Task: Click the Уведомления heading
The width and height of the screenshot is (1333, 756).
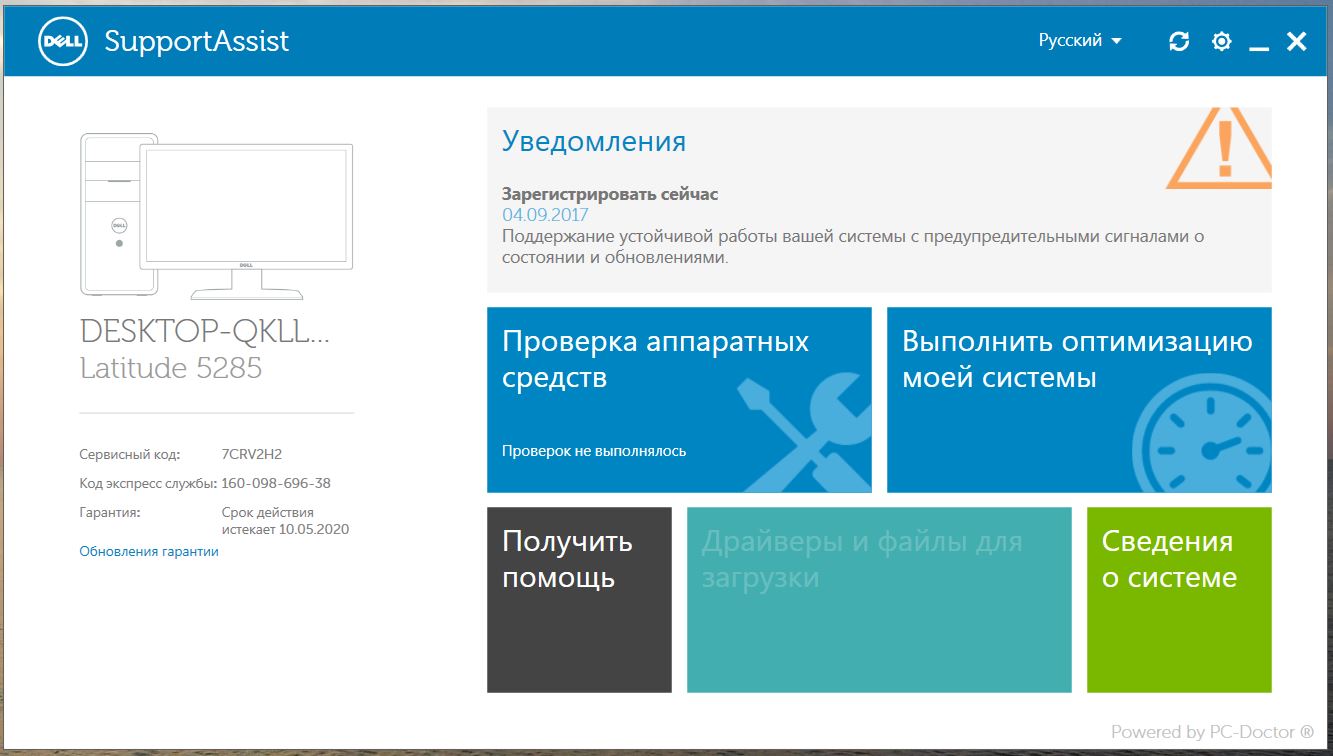Action: tap(594, 141)
